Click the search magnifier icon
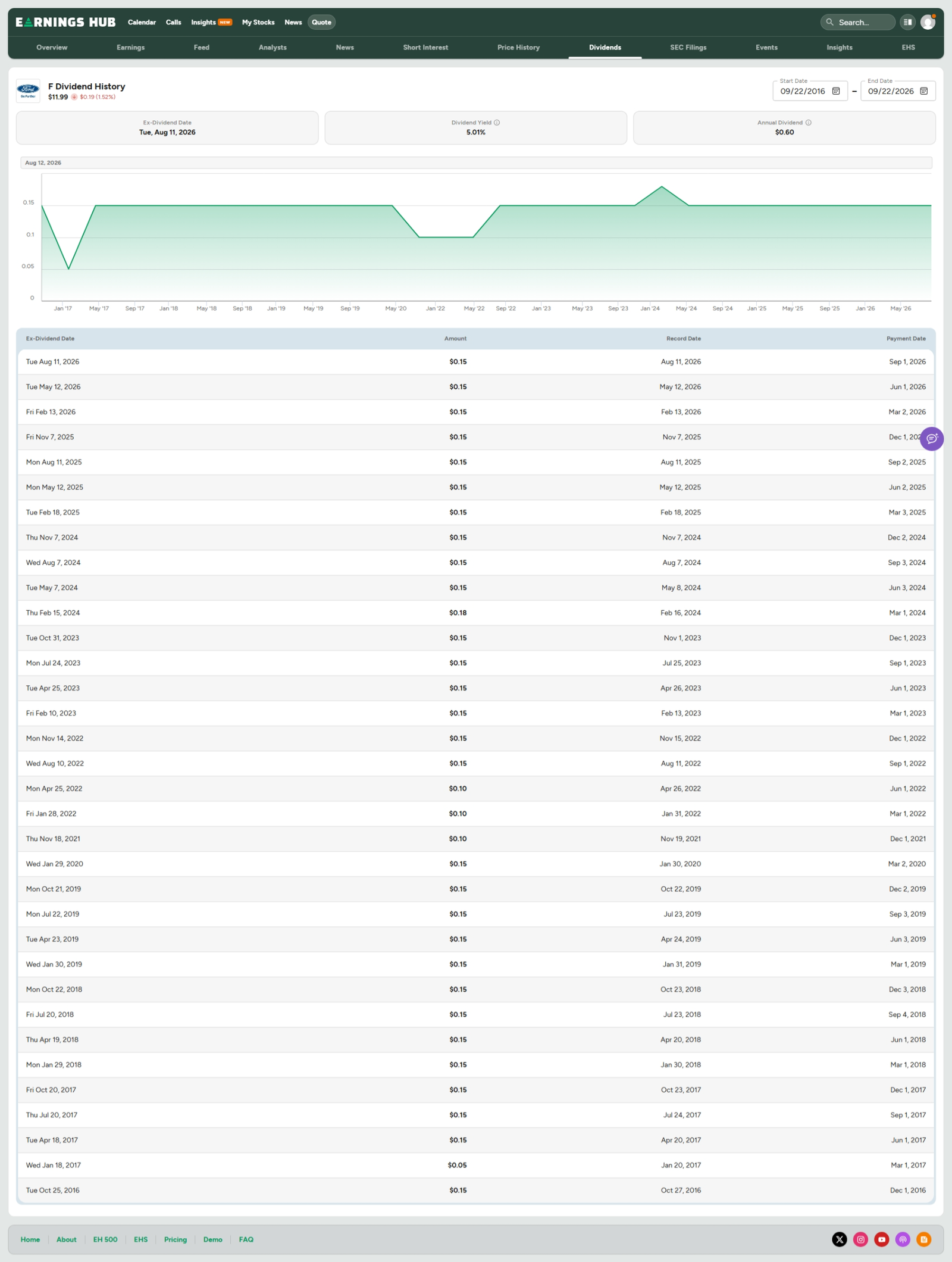 coord(829,22)
